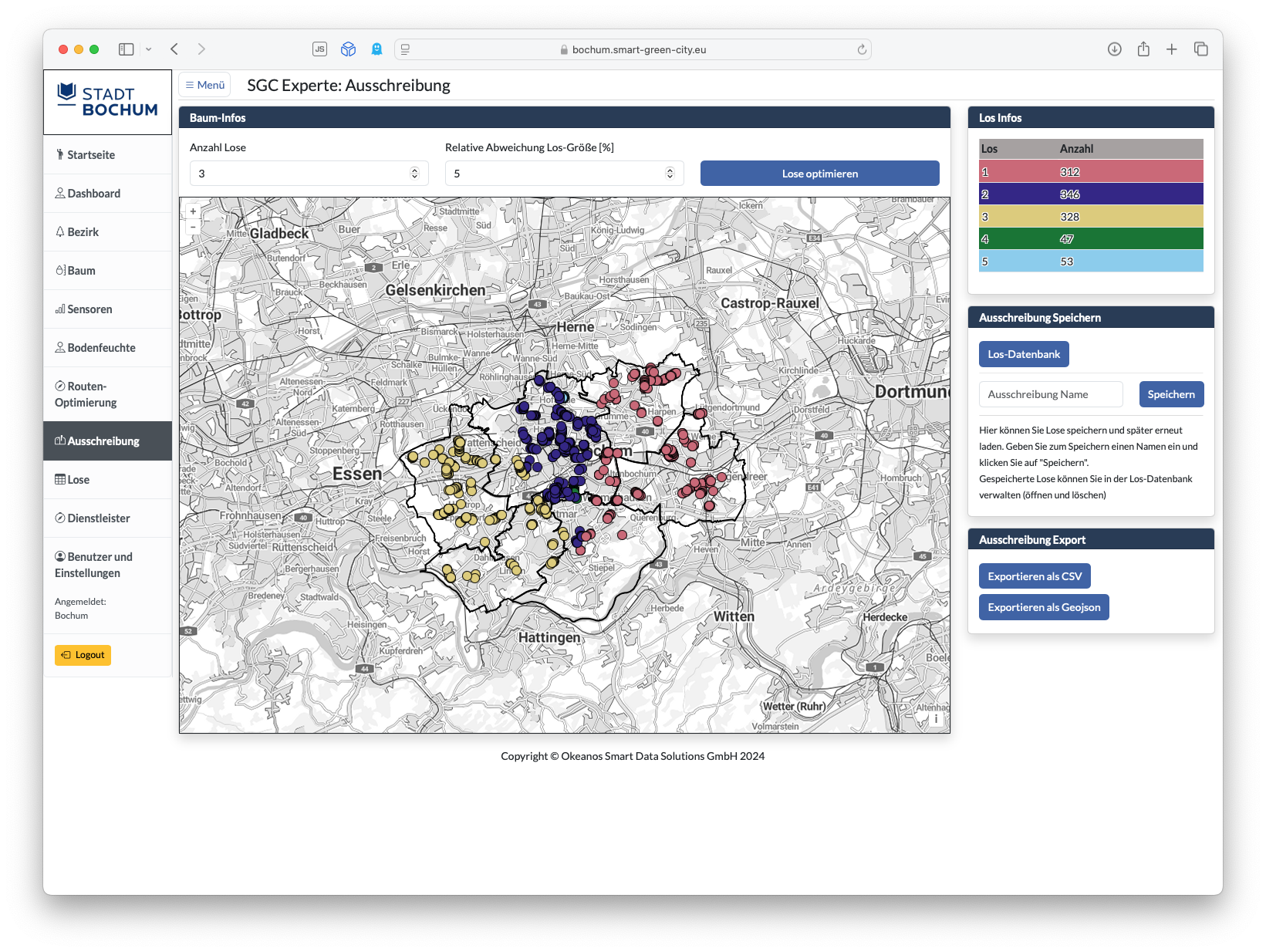1266x952 pixels.
Task: Select the green Los 4 row
Action: click(x=1090, y=239)
